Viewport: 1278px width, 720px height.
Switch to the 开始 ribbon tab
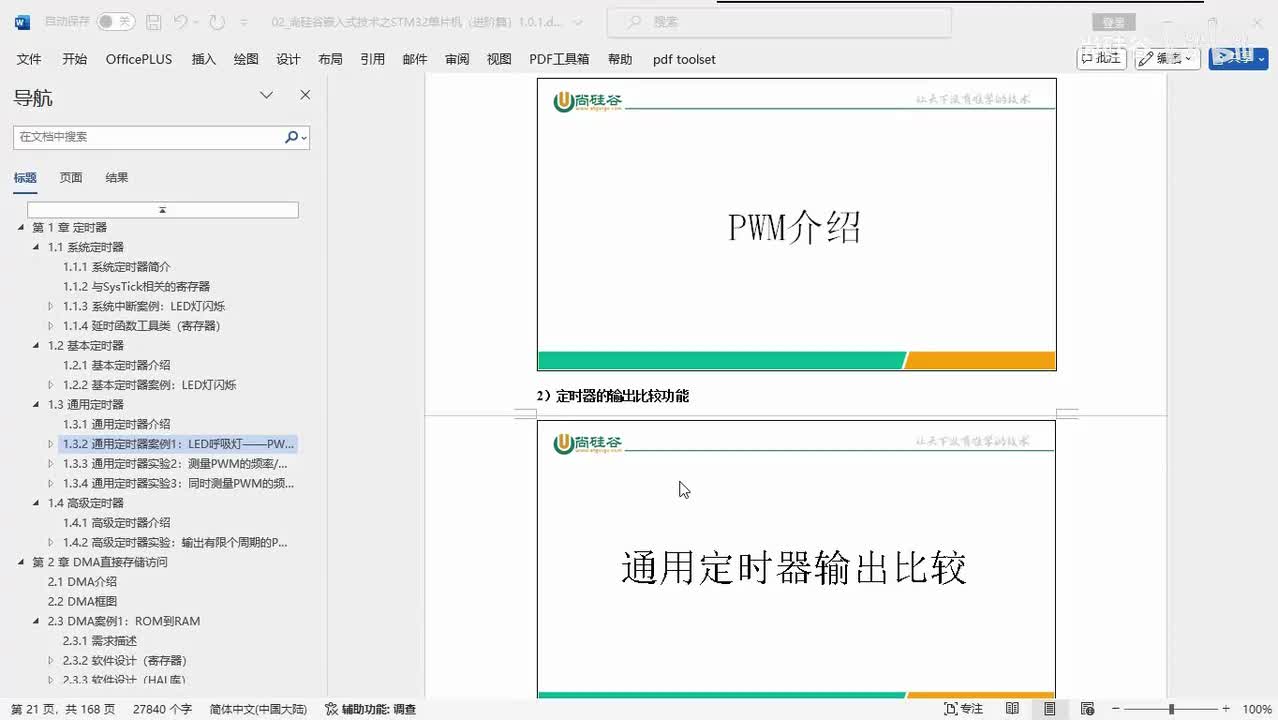click(x=75, y=59)
